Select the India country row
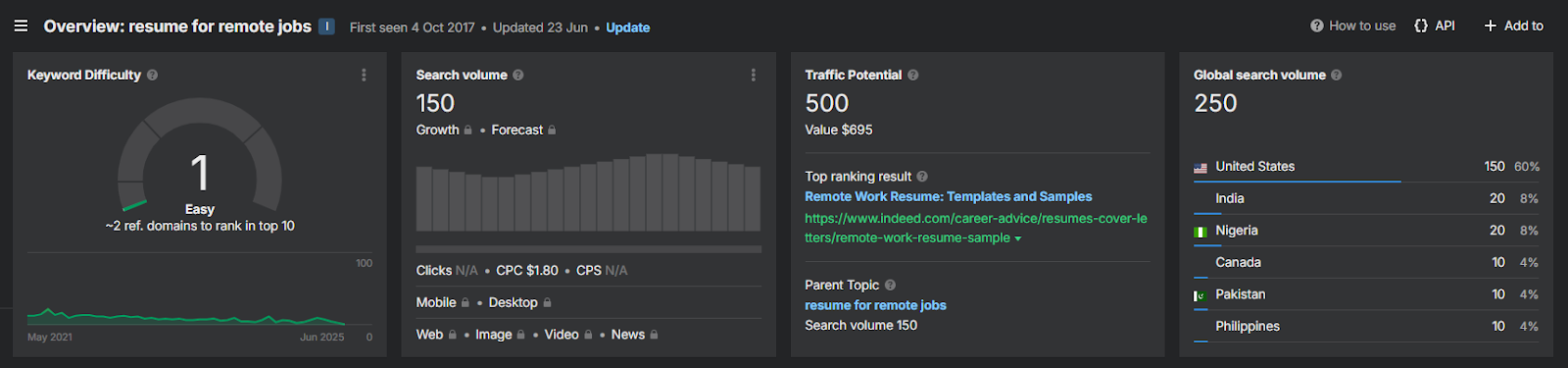Viewport: 1568px width, 368px height. (1366, 198)
